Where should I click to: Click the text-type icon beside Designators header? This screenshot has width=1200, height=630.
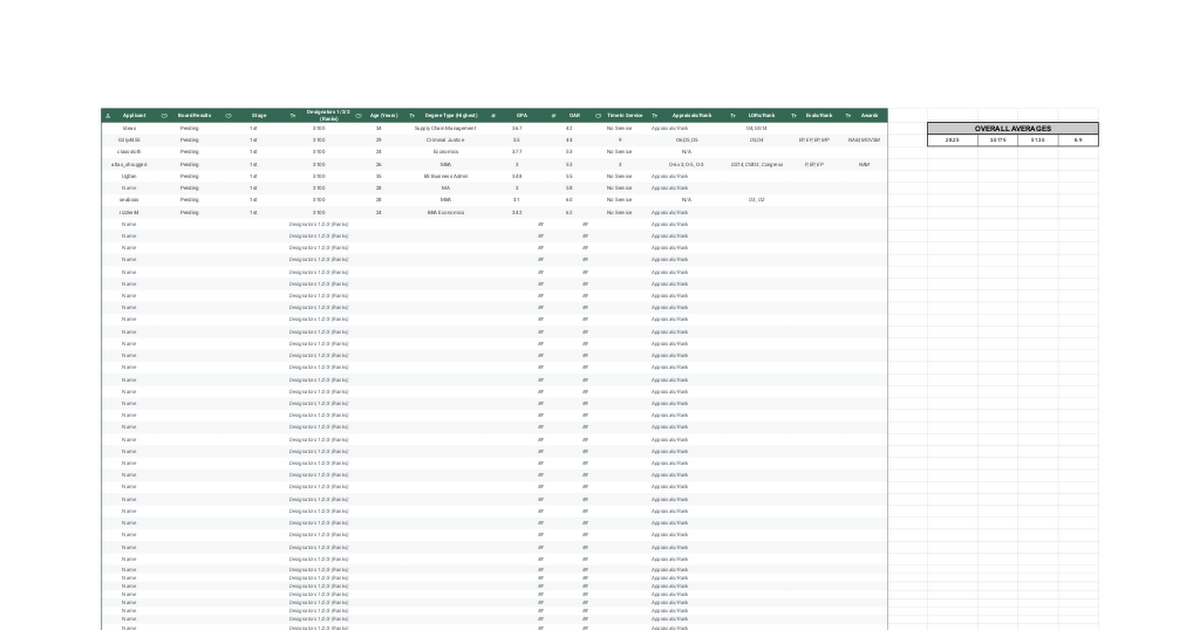tap(293, 116)
